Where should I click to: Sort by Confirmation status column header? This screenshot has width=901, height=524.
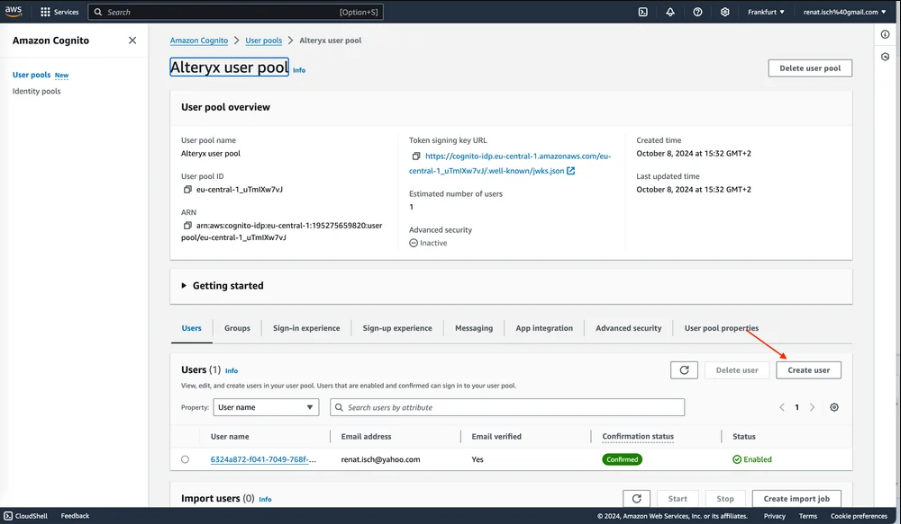point(638,437)
